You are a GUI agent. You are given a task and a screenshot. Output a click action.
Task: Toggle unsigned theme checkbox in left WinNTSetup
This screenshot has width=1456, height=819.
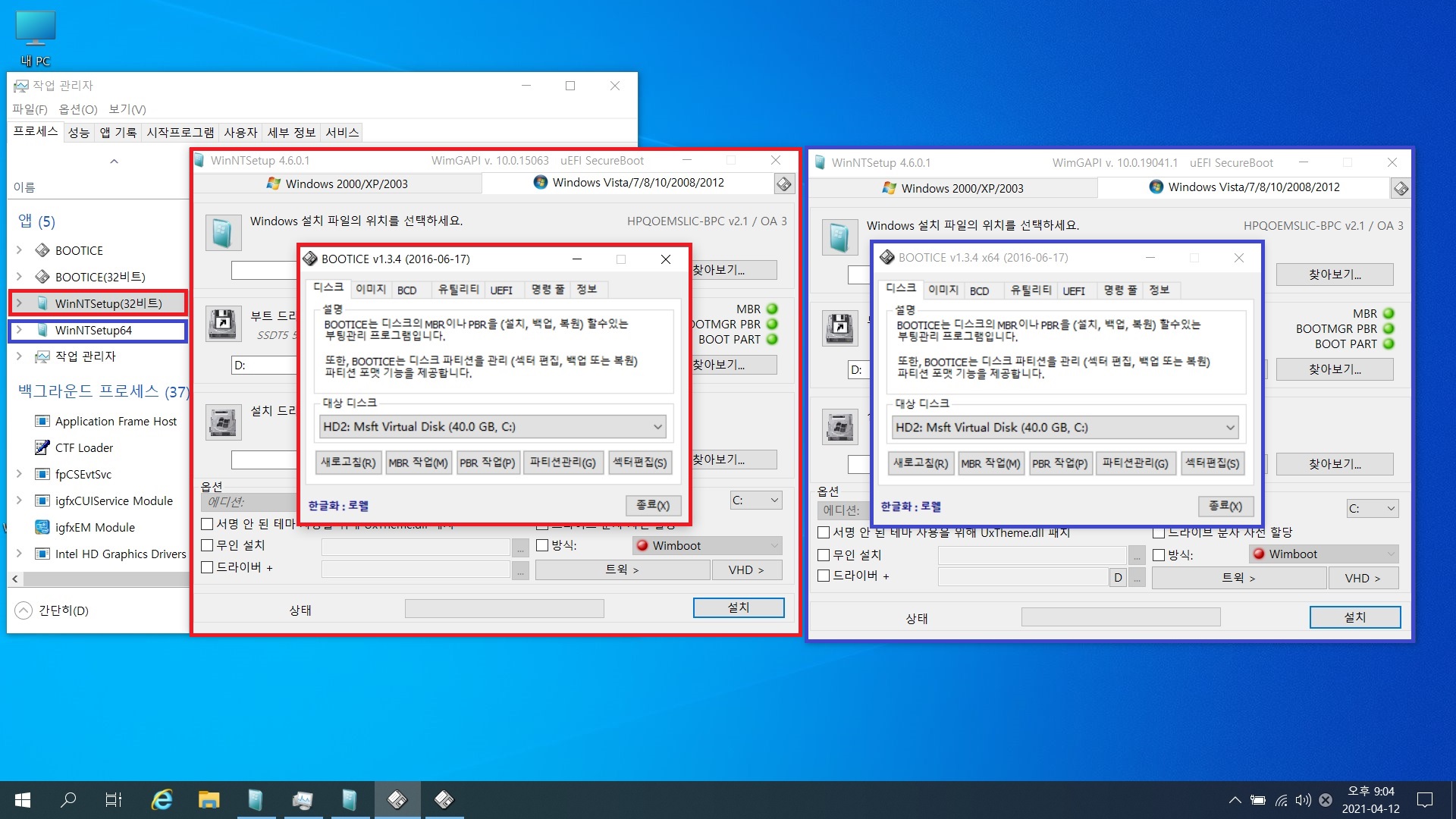(x=207, y=524)
